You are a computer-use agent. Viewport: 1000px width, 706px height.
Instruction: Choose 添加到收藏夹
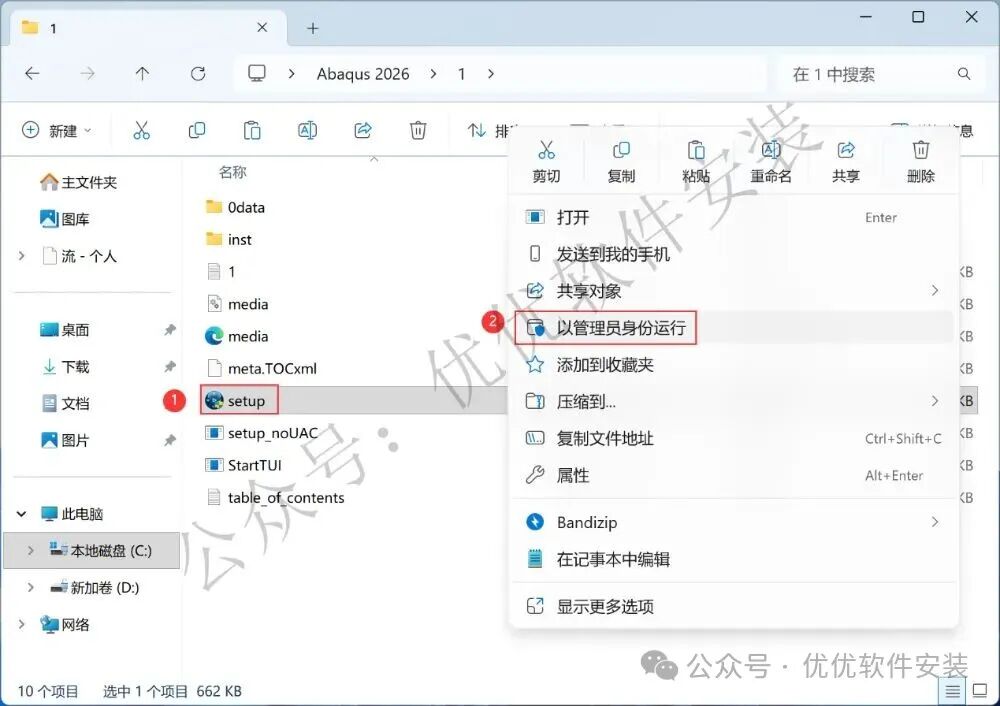coord(733,365)
